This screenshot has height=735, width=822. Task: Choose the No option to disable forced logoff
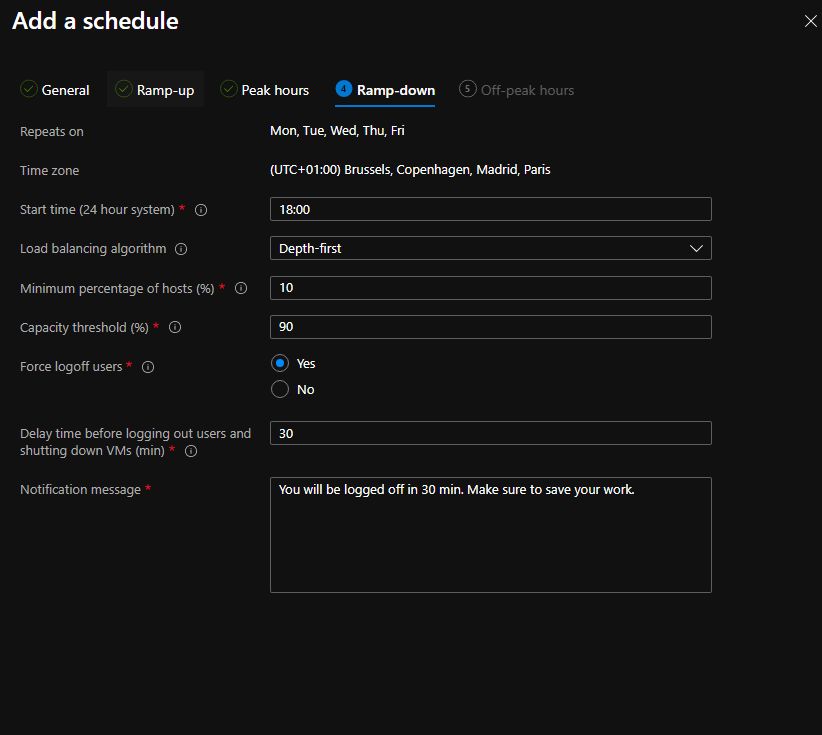(280, 389)
